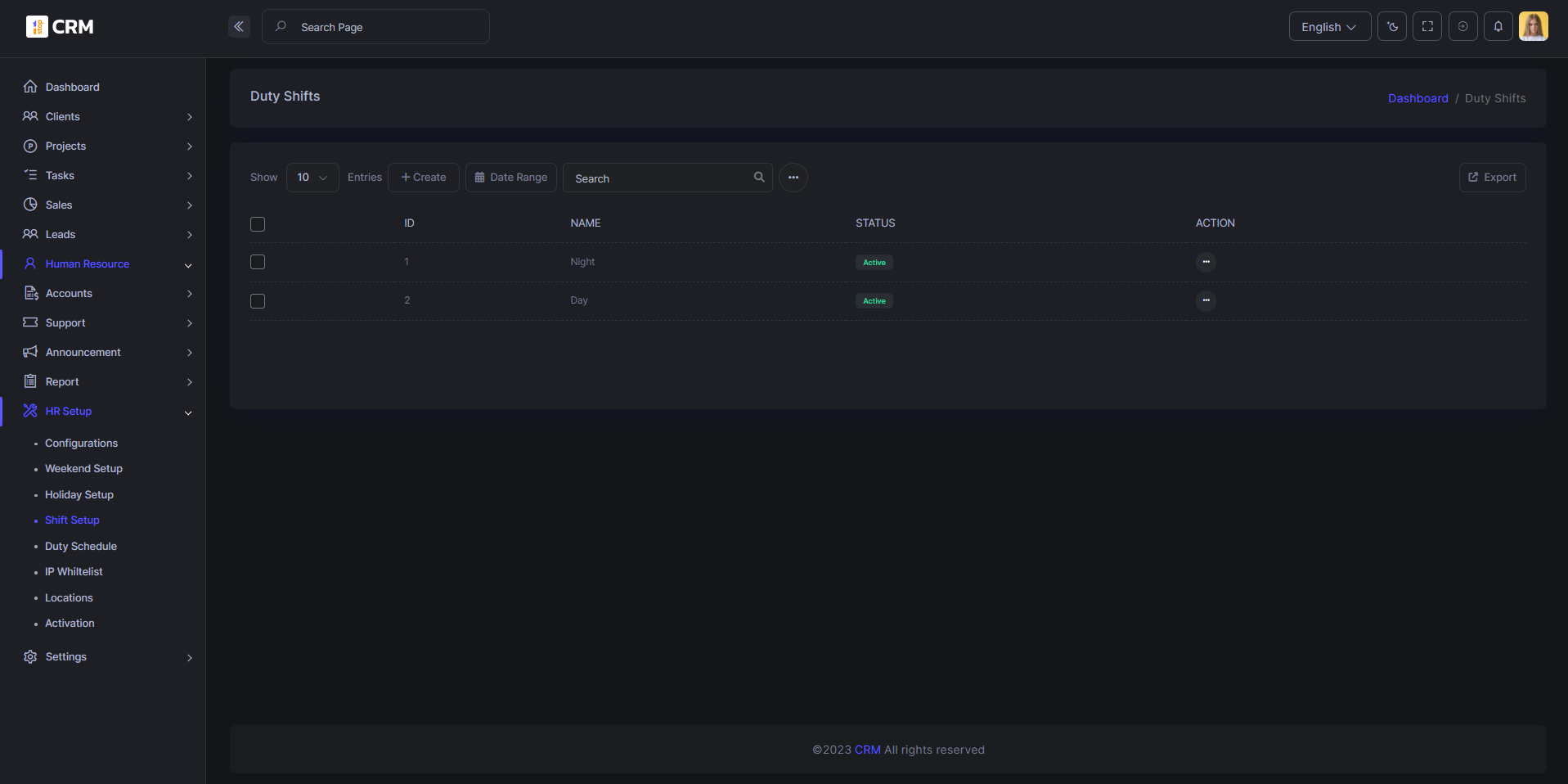1568x784 pixels.
Task: Expand the Projects menu chevron
Action: tap(189, 146)
